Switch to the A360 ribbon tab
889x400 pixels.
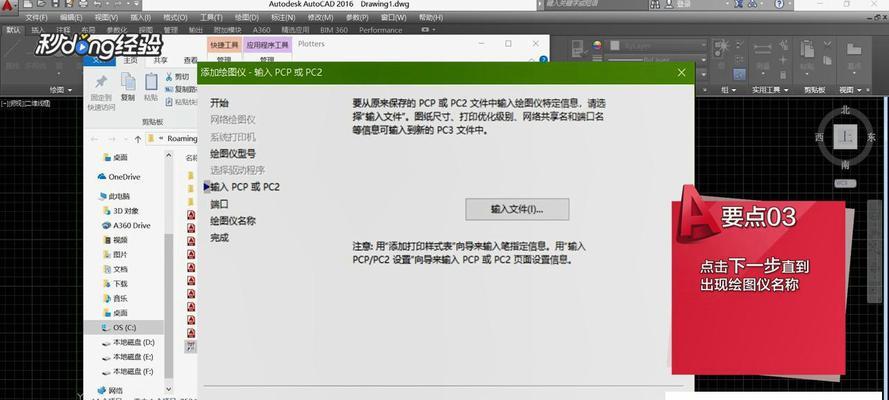tap(261, 30)
